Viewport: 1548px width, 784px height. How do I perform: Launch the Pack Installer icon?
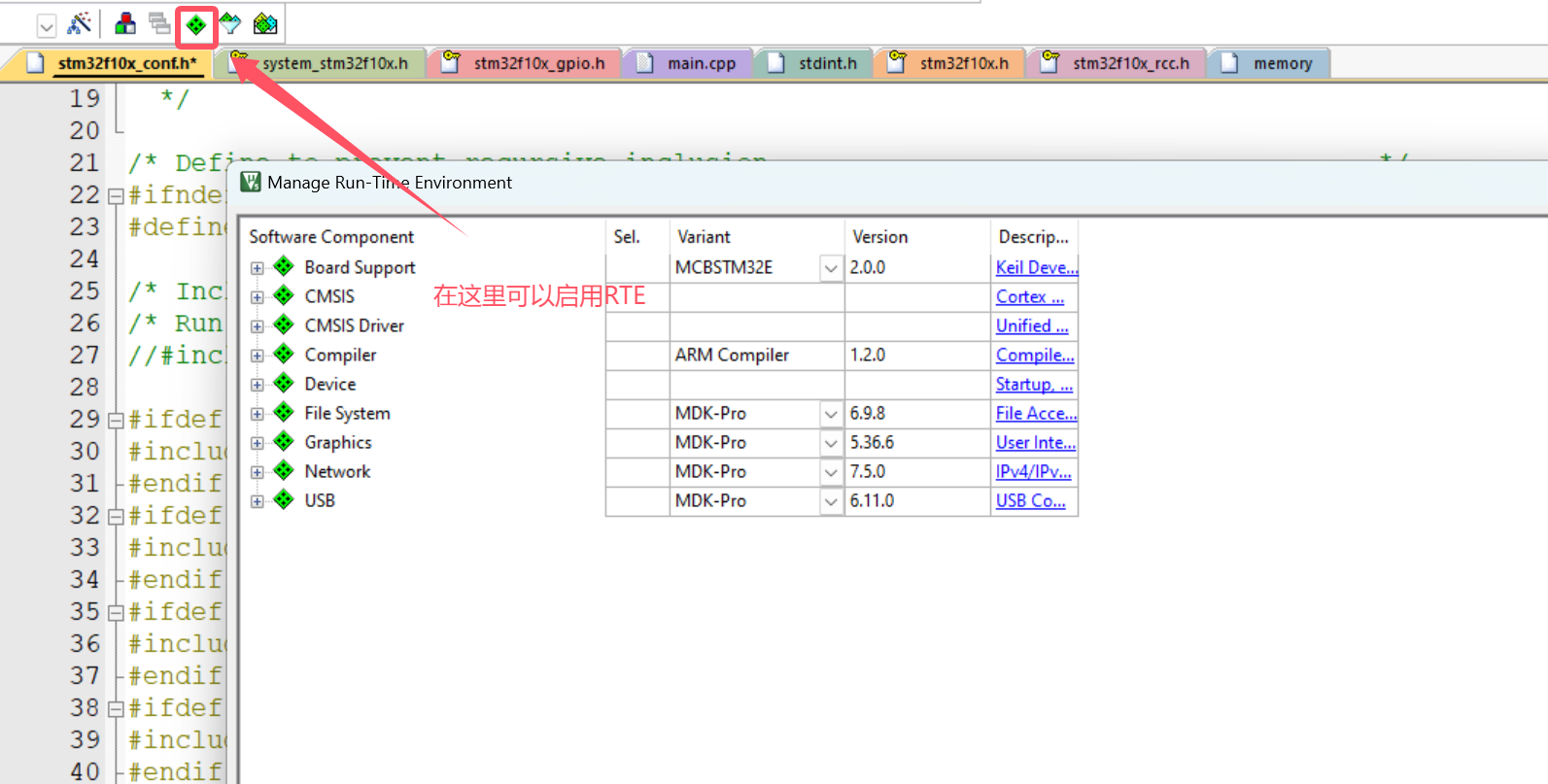coord(265,23)
